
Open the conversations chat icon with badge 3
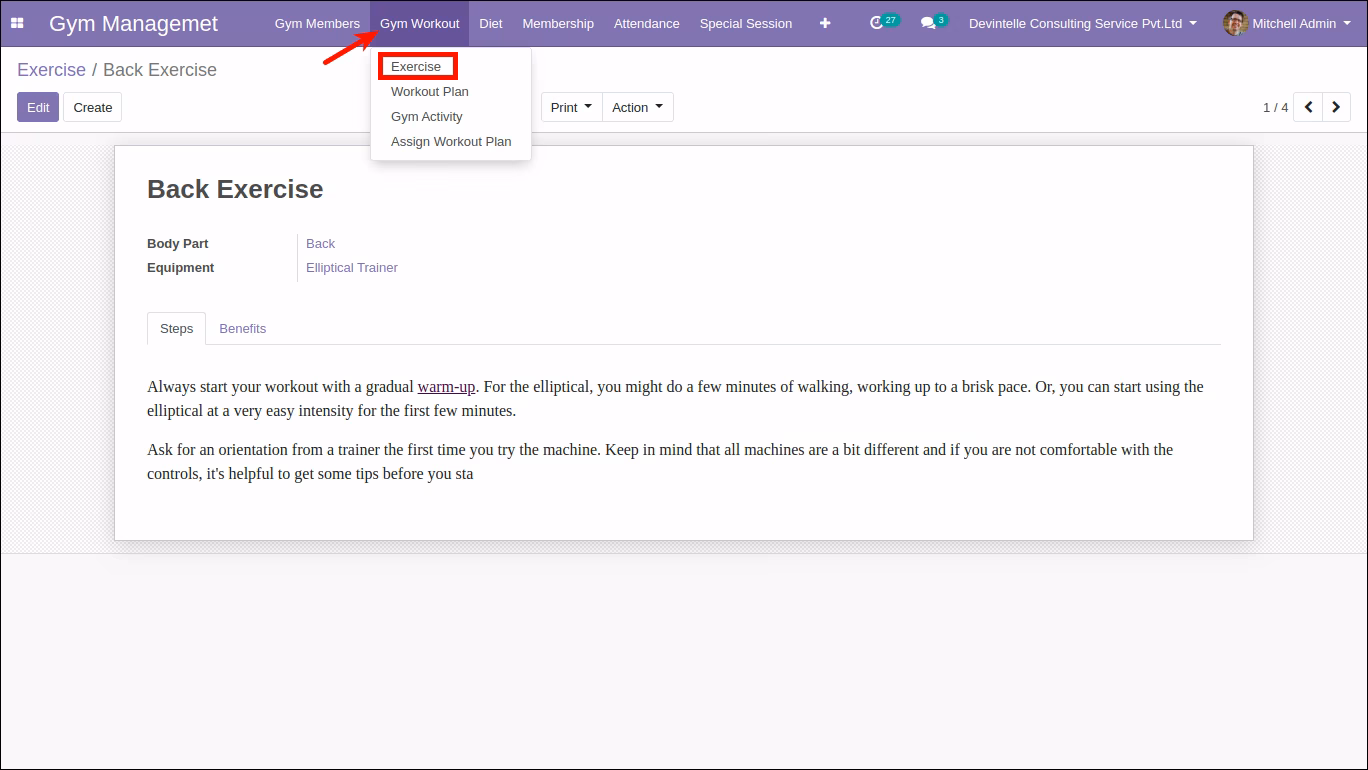coord(934,22)
